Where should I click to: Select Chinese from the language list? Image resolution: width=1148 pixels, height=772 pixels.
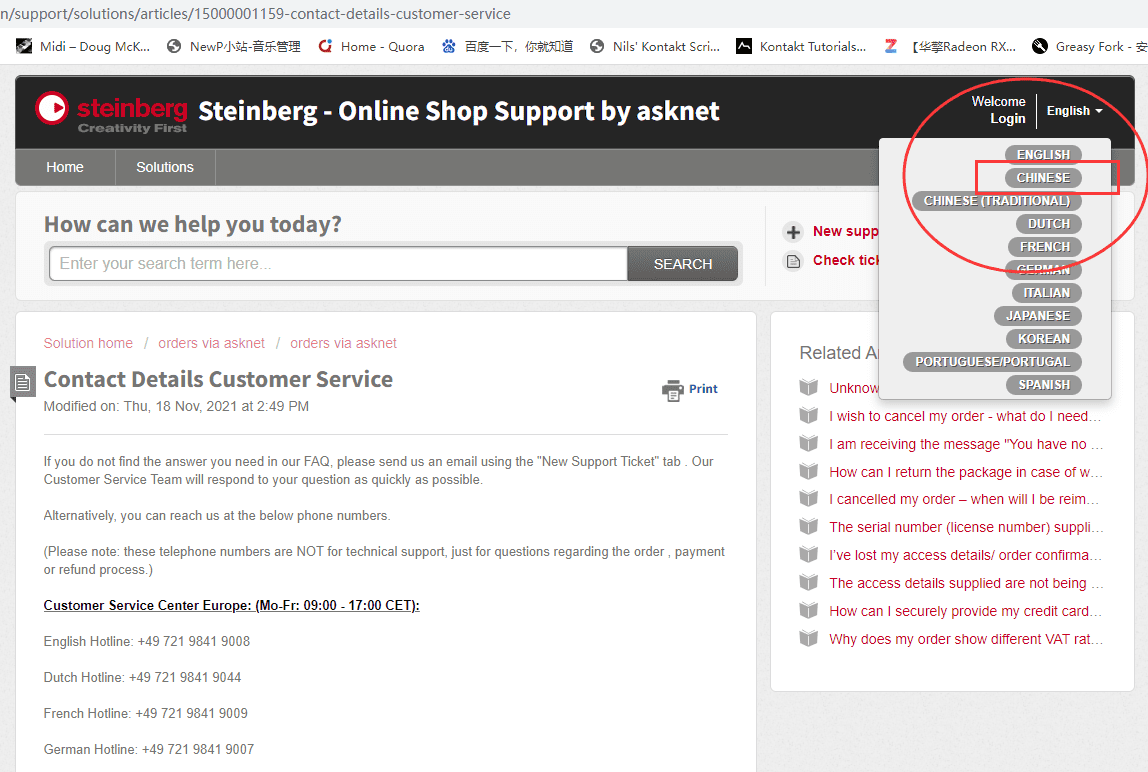point(1043,178)
